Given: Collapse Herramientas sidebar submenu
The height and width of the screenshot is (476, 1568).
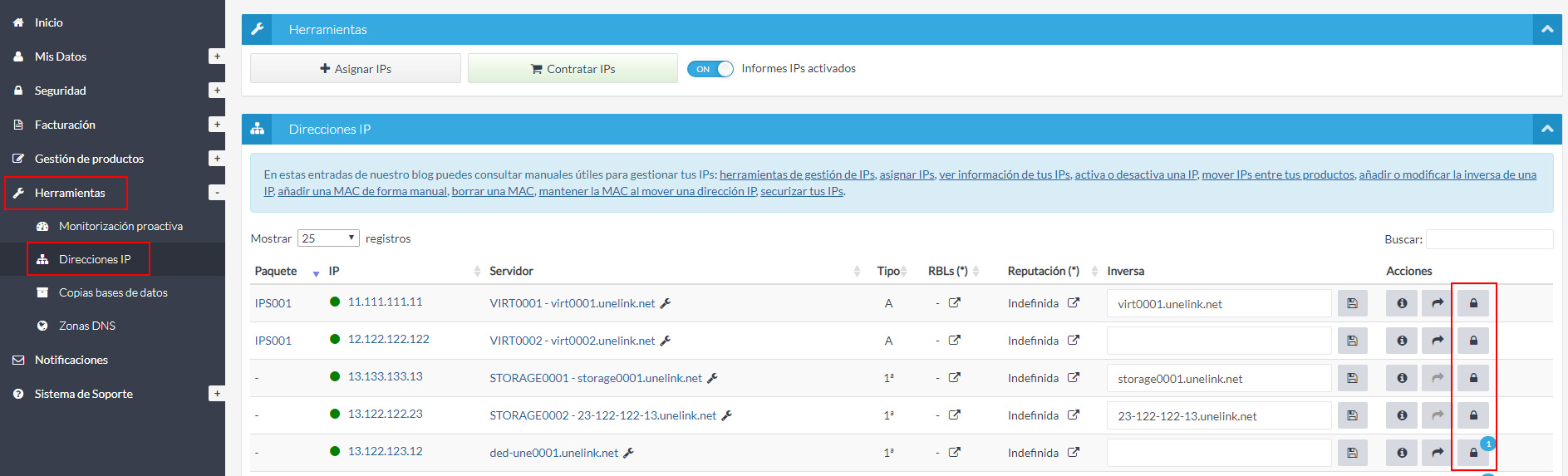Looking at the screenshot, I should click(x=216, y=193).
